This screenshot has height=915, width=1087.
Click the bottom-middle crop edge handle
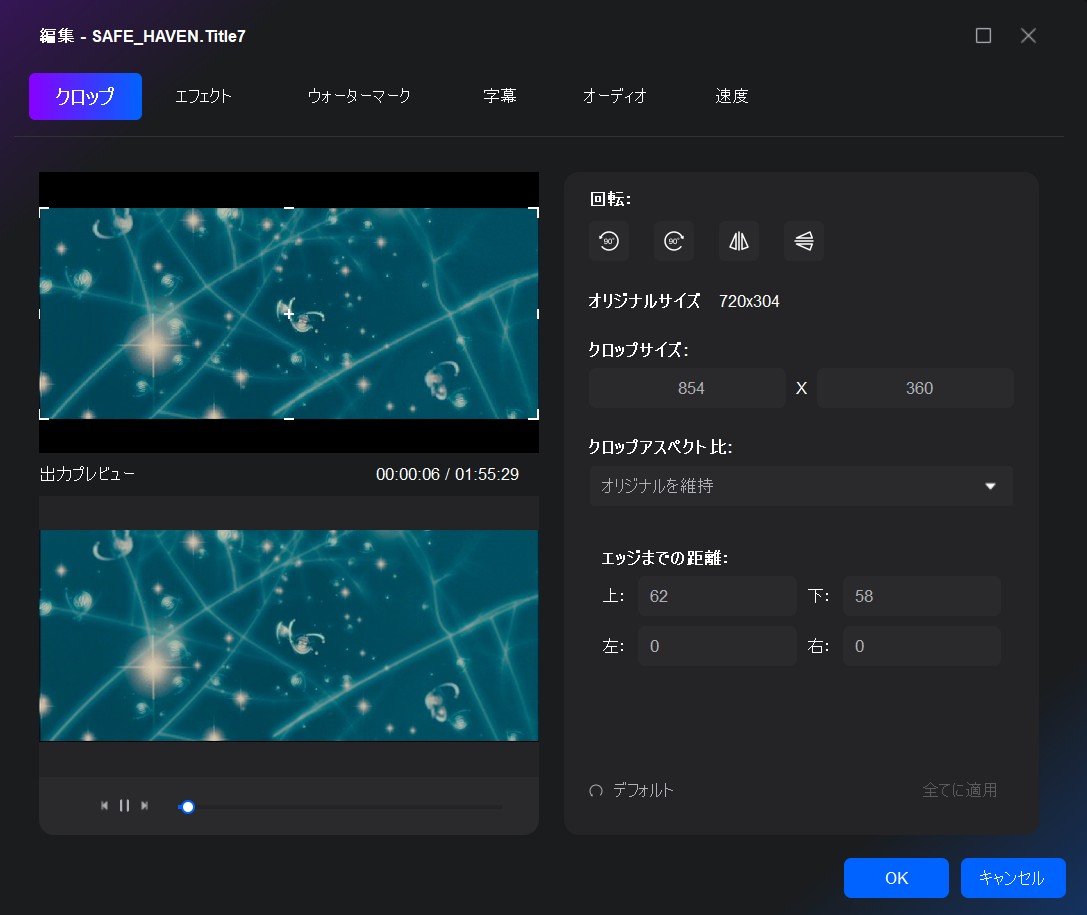[x=289, y=418]
